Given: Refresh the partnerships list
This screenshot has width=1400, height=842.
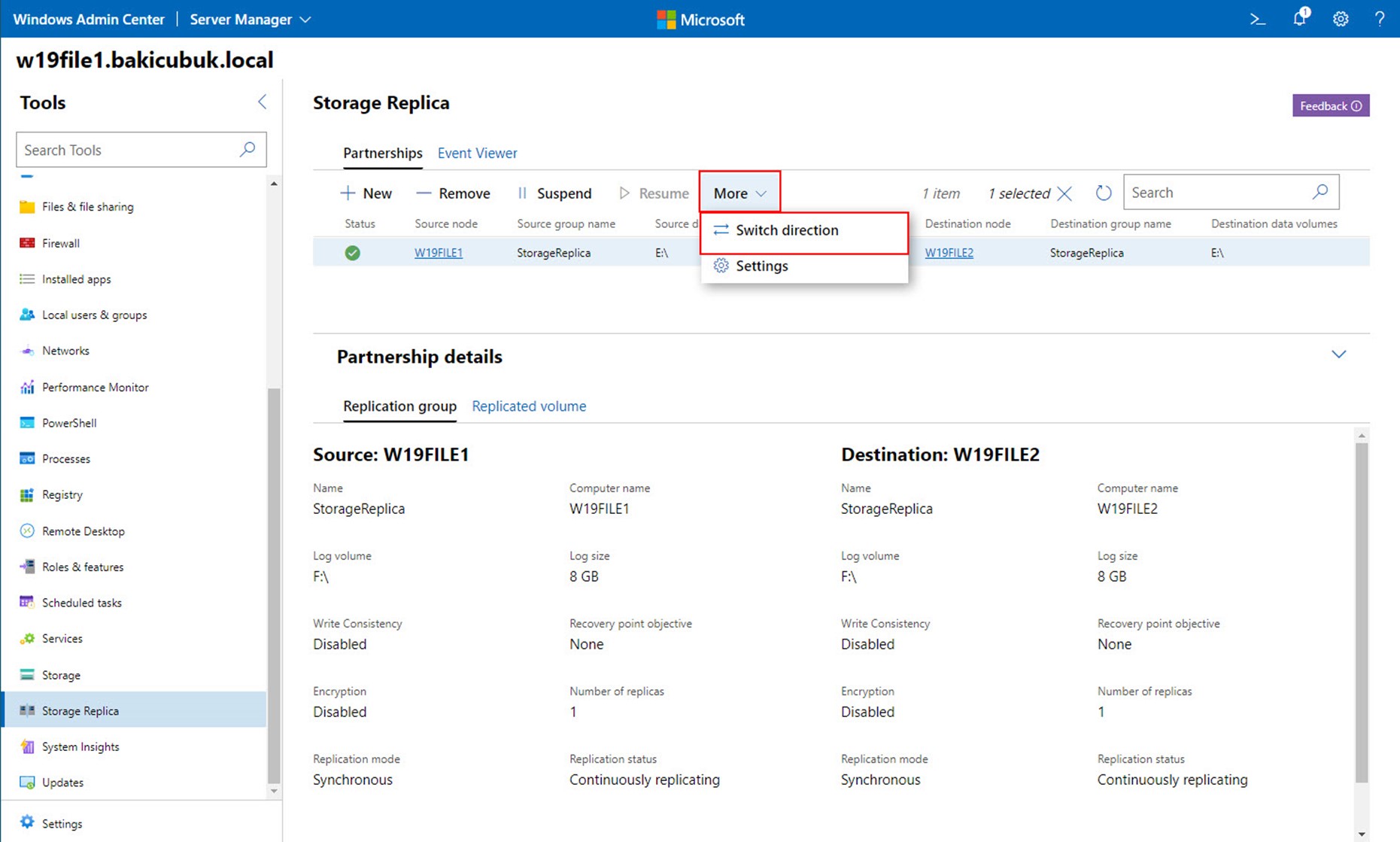Looking at the screenshot, I should point(1103,193).
